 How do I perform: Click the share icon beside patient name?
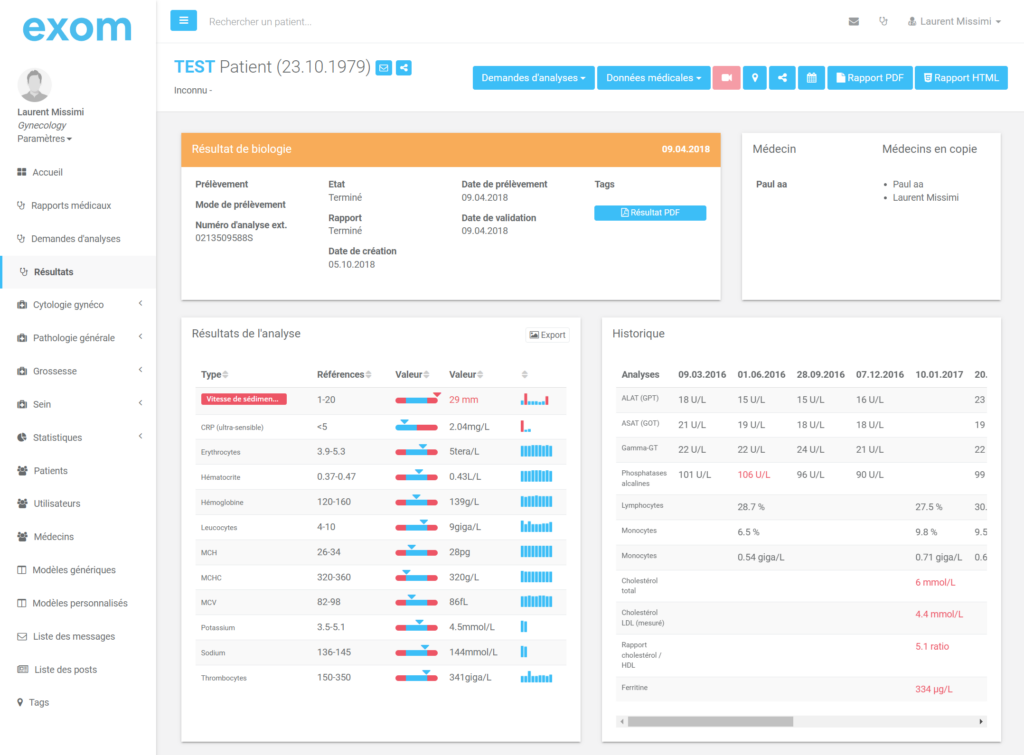[x=403, y=68]
